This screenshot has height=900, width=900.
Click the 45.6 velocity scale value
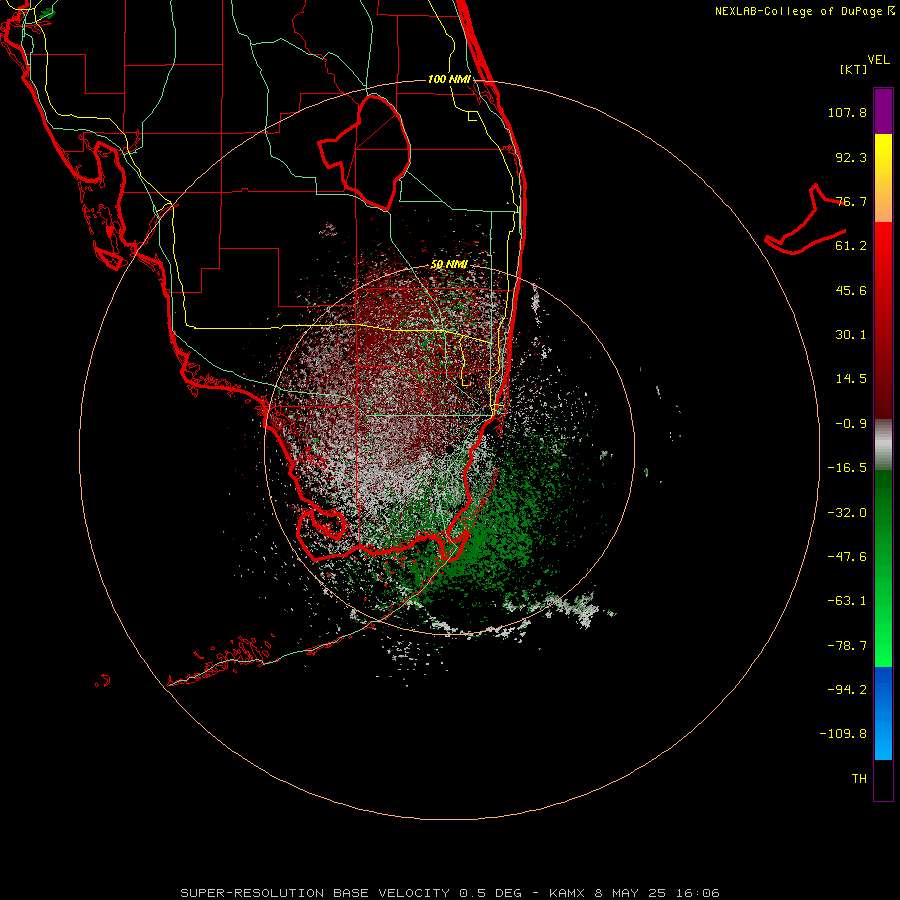851,290
